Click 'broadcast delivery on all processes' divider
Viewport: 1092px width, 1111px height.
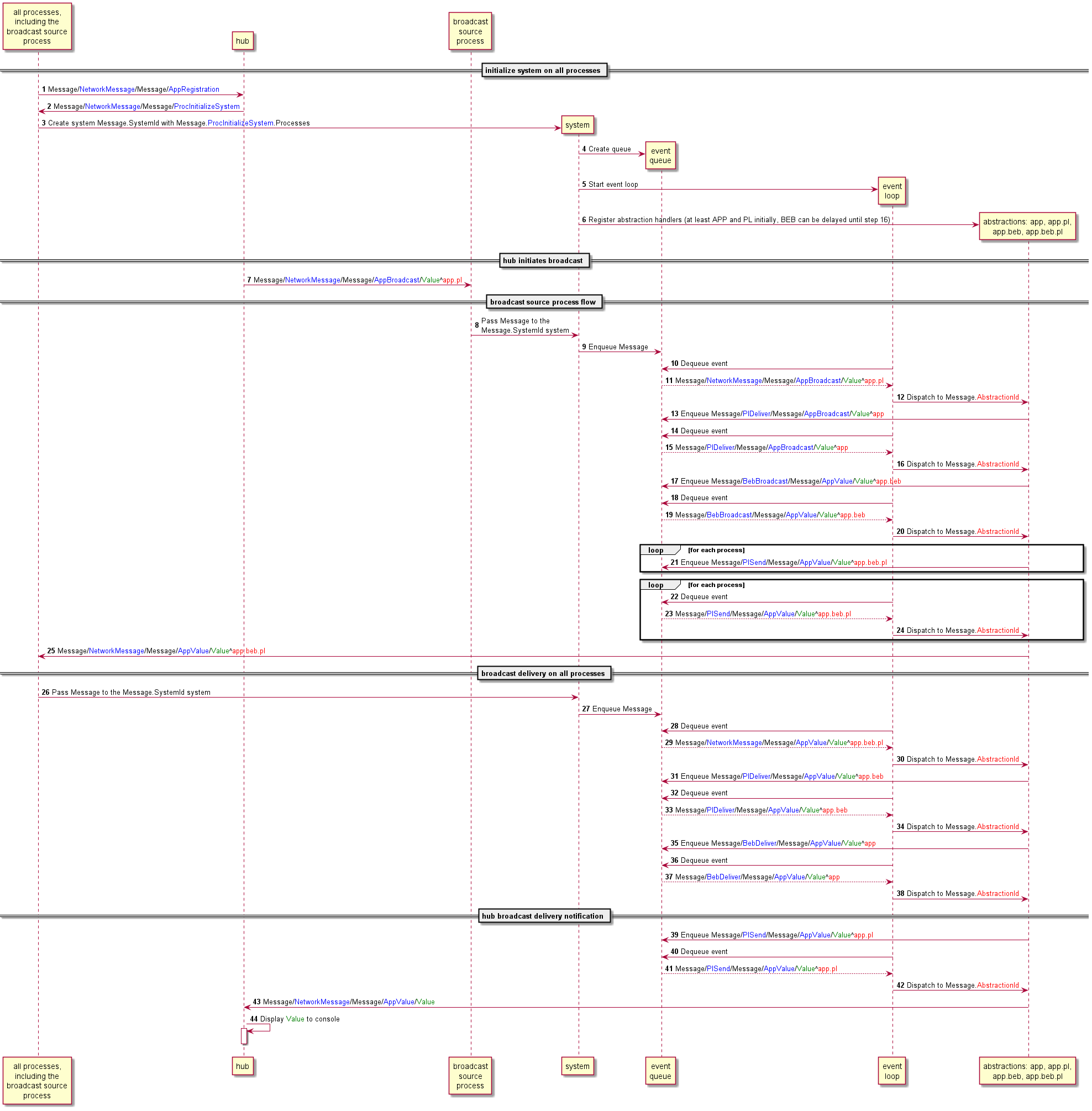[543, 674]
